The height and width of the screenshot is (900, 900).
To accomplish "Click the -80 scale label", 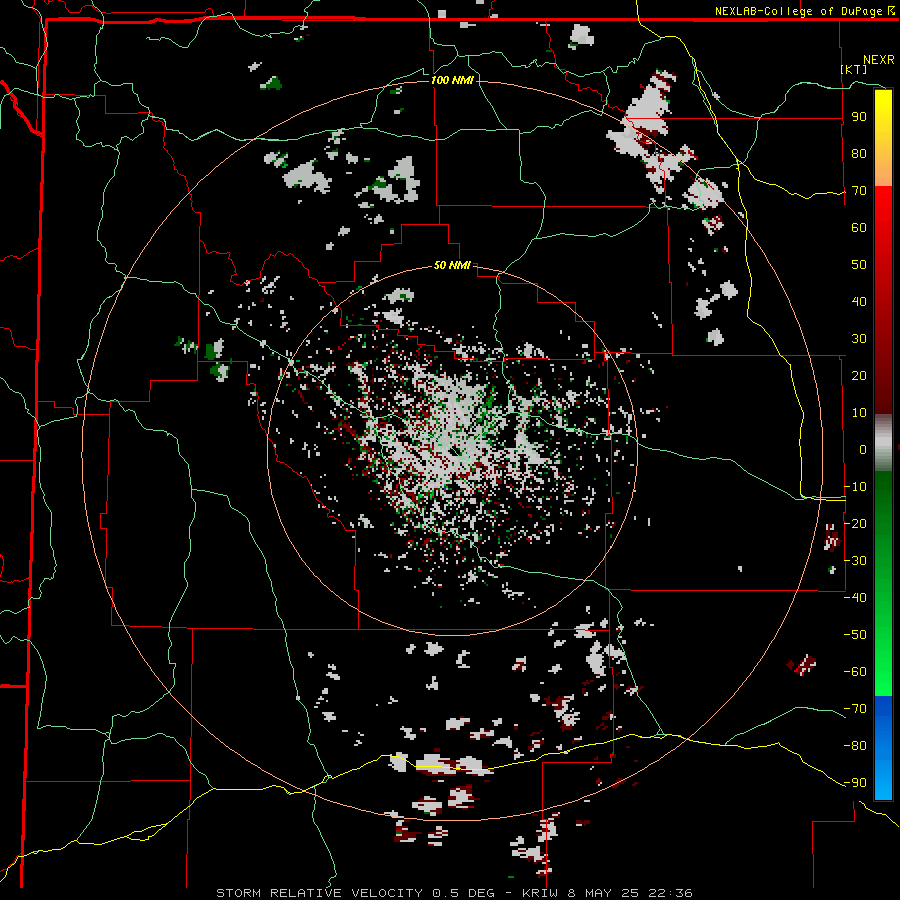I will point(855,746).
